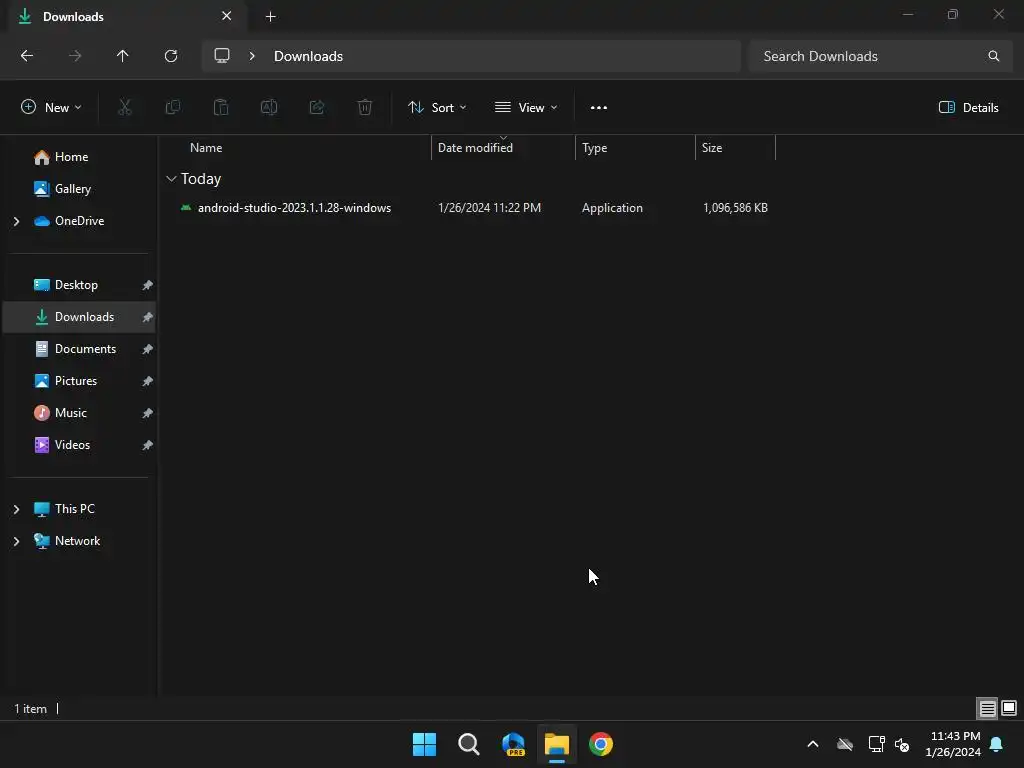Open the Desktop quick access folder
Viewport: 1024px width, 768px height.
tap(76, 285)
